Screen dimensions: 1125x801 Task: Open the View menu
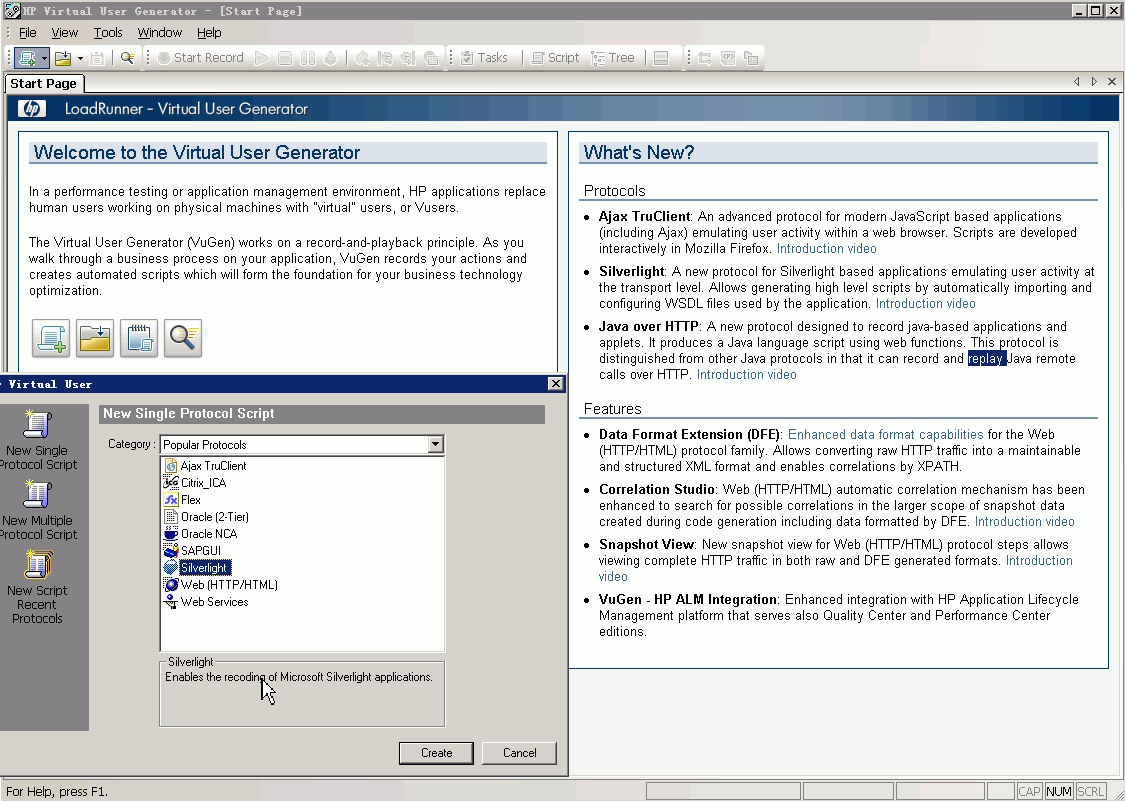[x=65, y=32]
